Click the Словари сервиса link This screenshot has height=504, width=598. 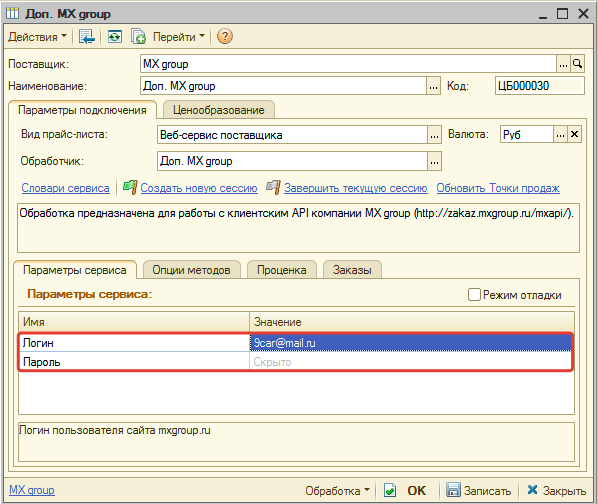[x=65, y=188]
